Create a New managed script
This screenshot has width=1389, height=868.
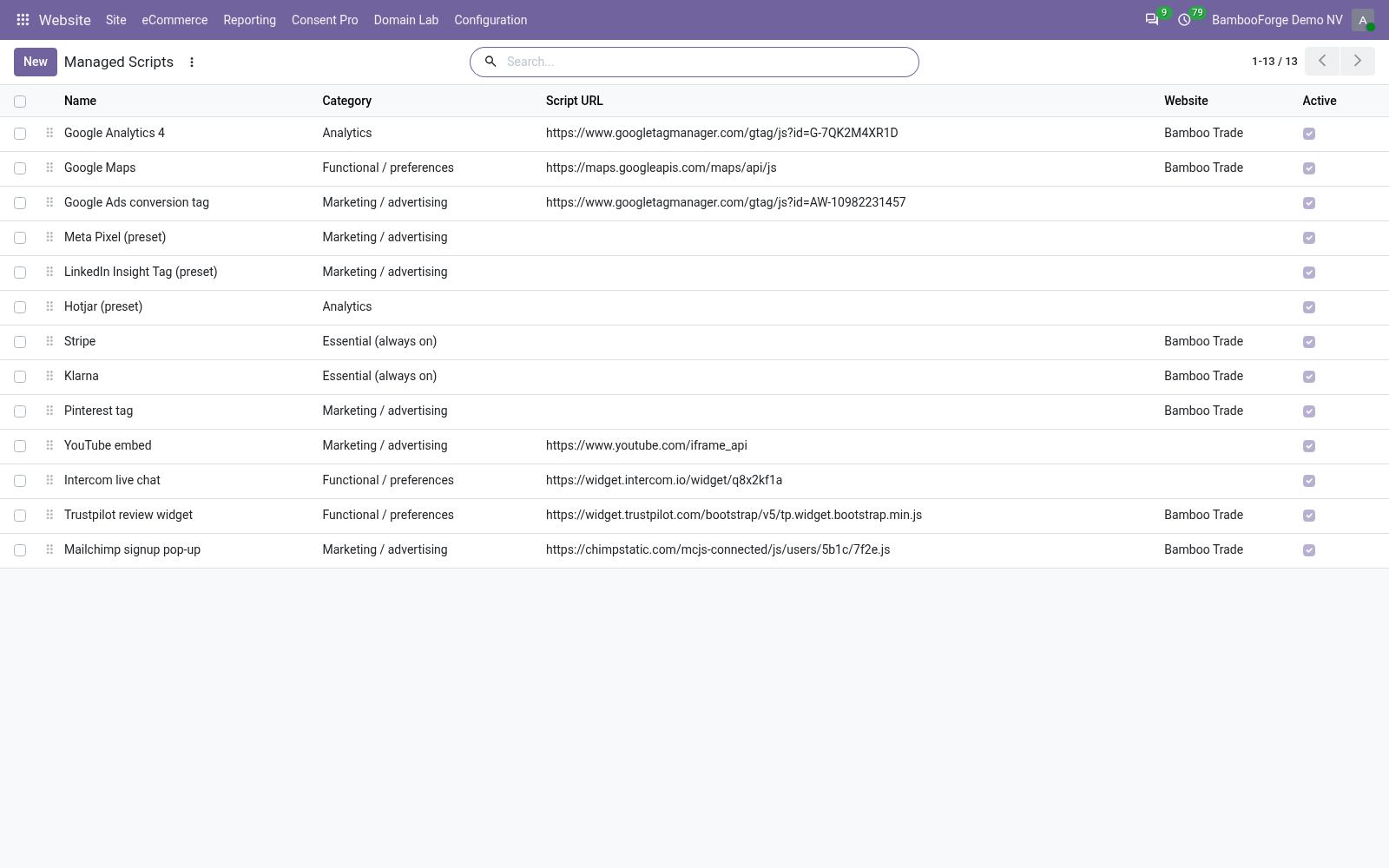(36, 62)
